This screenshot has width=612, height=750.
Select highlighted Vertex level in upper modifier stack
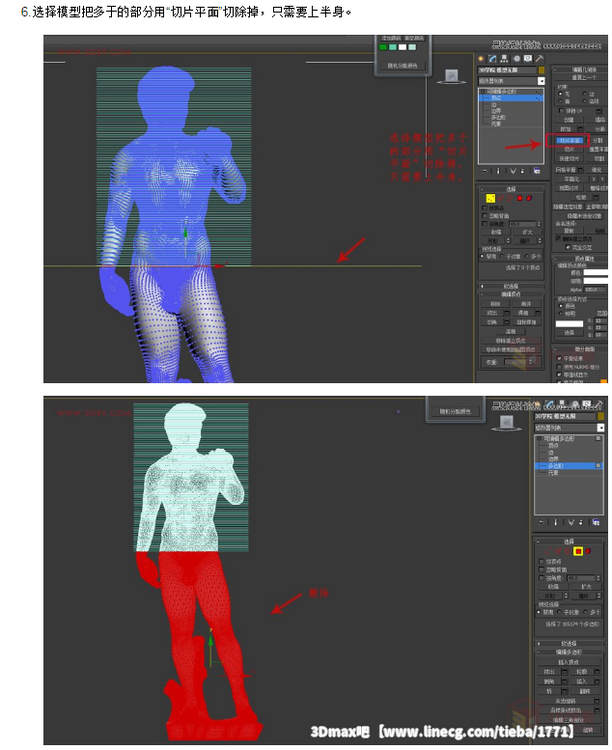pos(511,98)
